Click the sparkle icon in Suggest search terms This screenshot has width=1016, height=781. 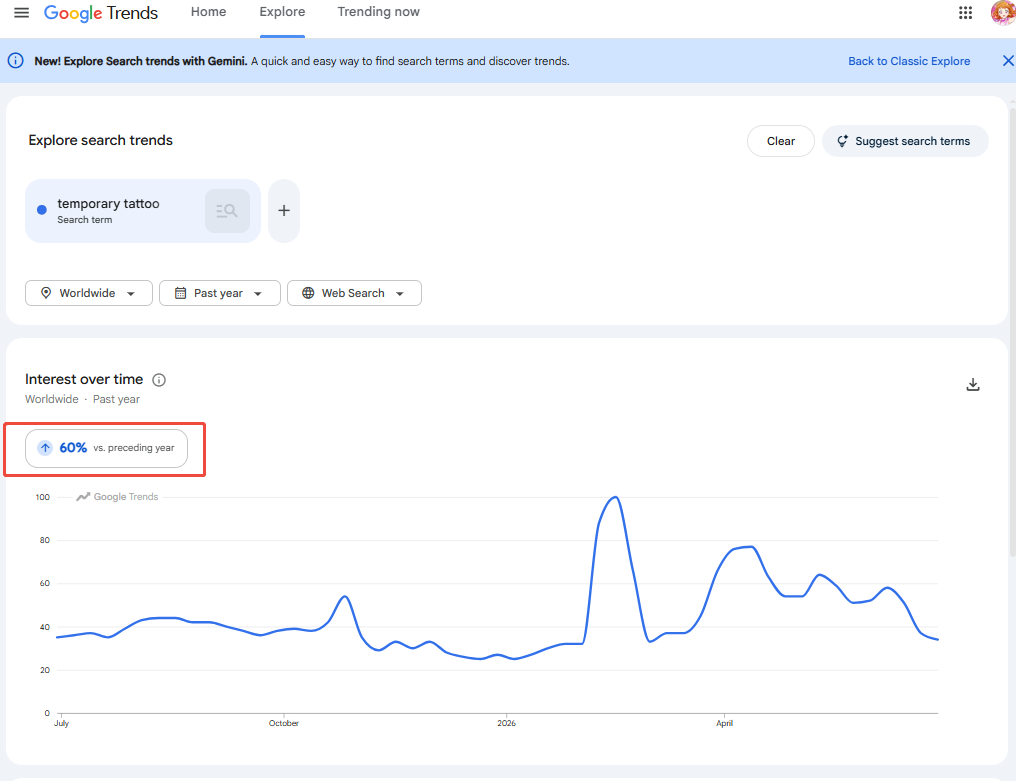coord(842,141)
